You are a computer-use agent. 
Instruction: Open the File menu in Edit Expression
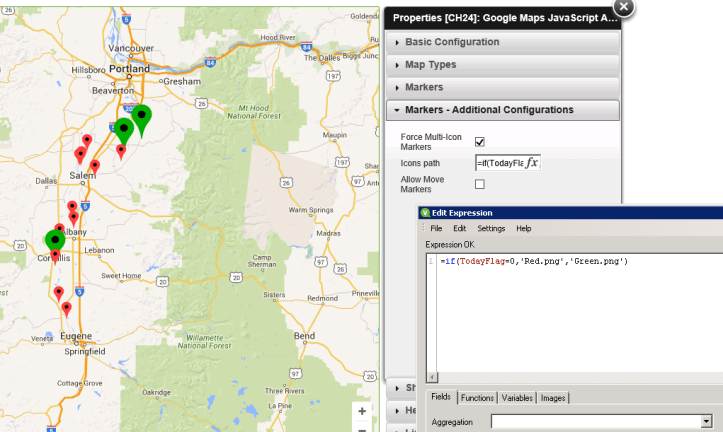436,228
